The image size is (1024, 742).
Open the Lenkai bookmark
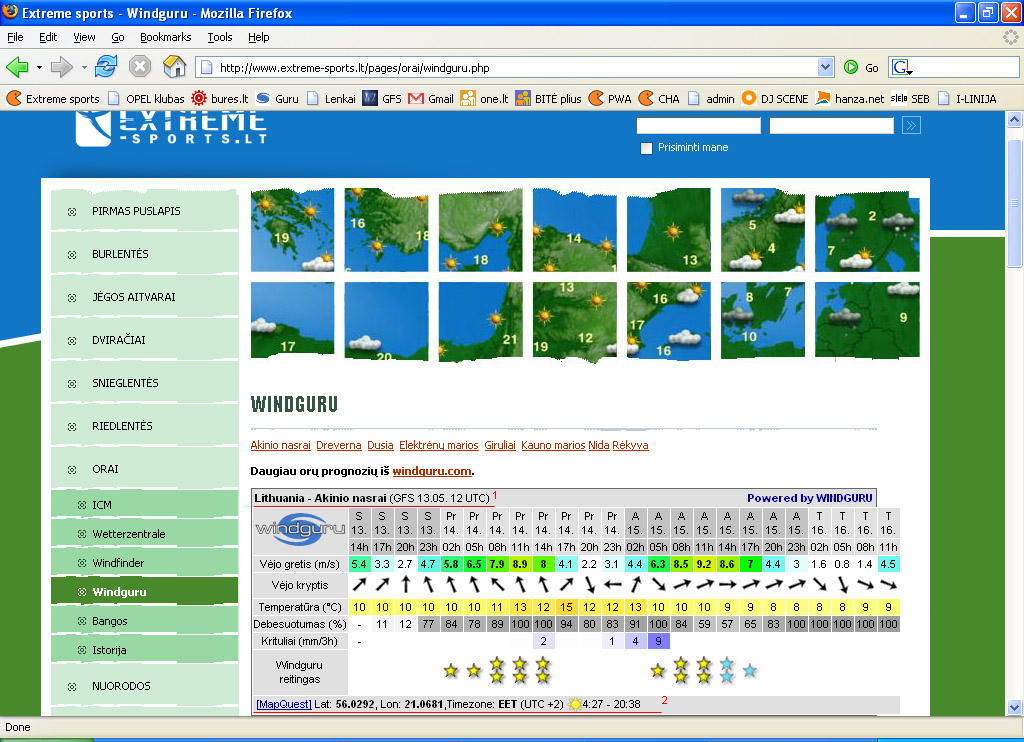coord(331,99)
